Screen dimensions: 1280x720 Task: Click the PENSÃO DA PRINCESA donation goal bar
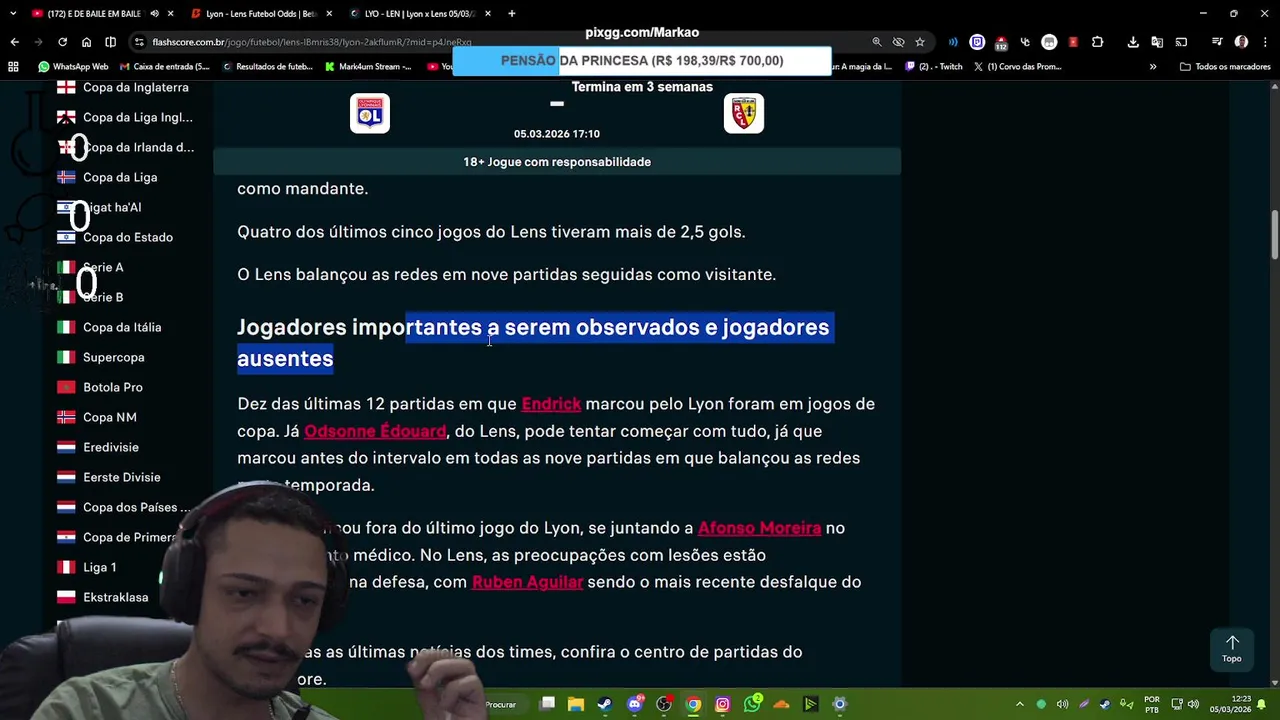click(642, 61)
